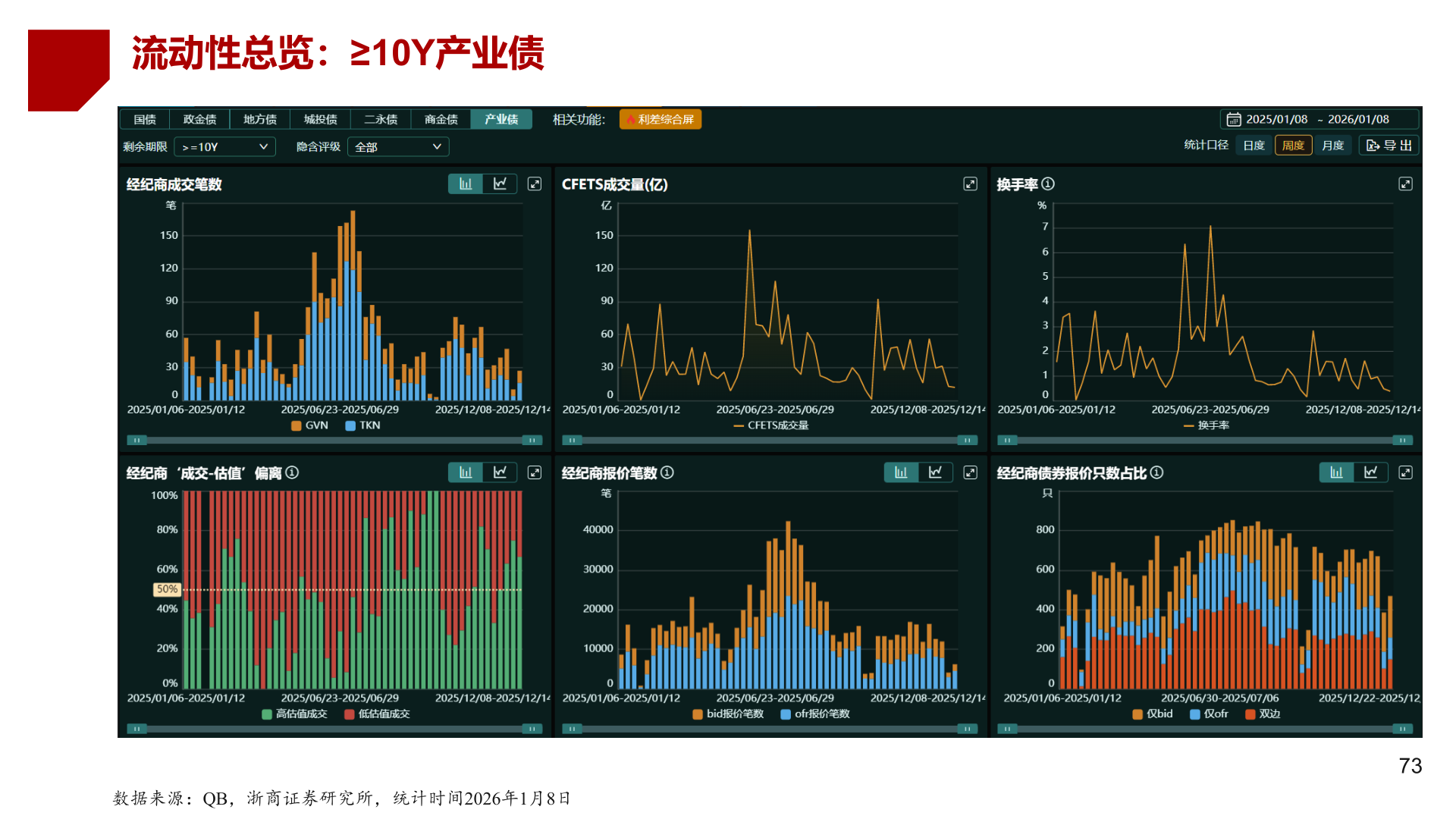Switch 经纪商成交笔数 chart to line view
This screenshot has height=819, width=1456.
click(x=499, y=184)
